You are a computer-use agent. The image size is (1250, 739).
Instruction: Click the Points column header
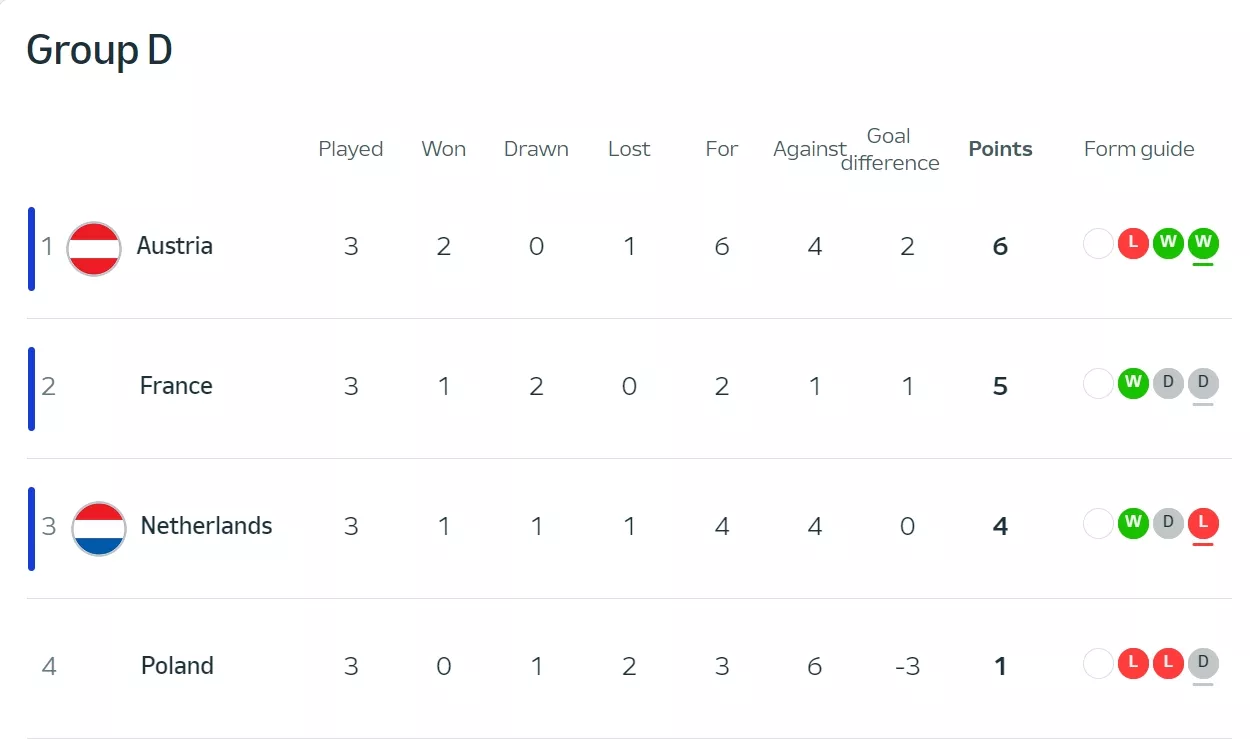click(1000, 149)
